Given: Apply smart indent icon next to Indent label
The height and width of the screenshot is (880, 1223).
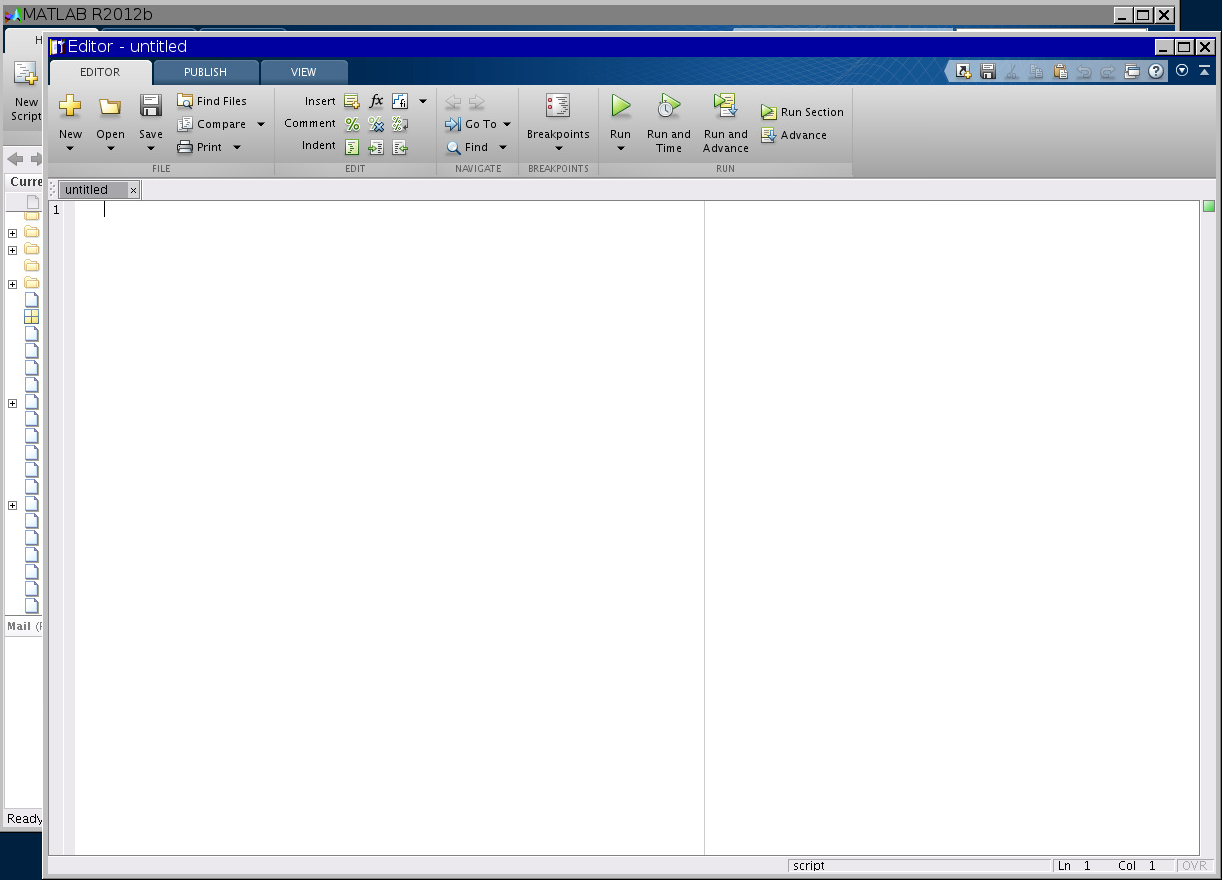Looking at the screenshot, I should coord(352,147).
